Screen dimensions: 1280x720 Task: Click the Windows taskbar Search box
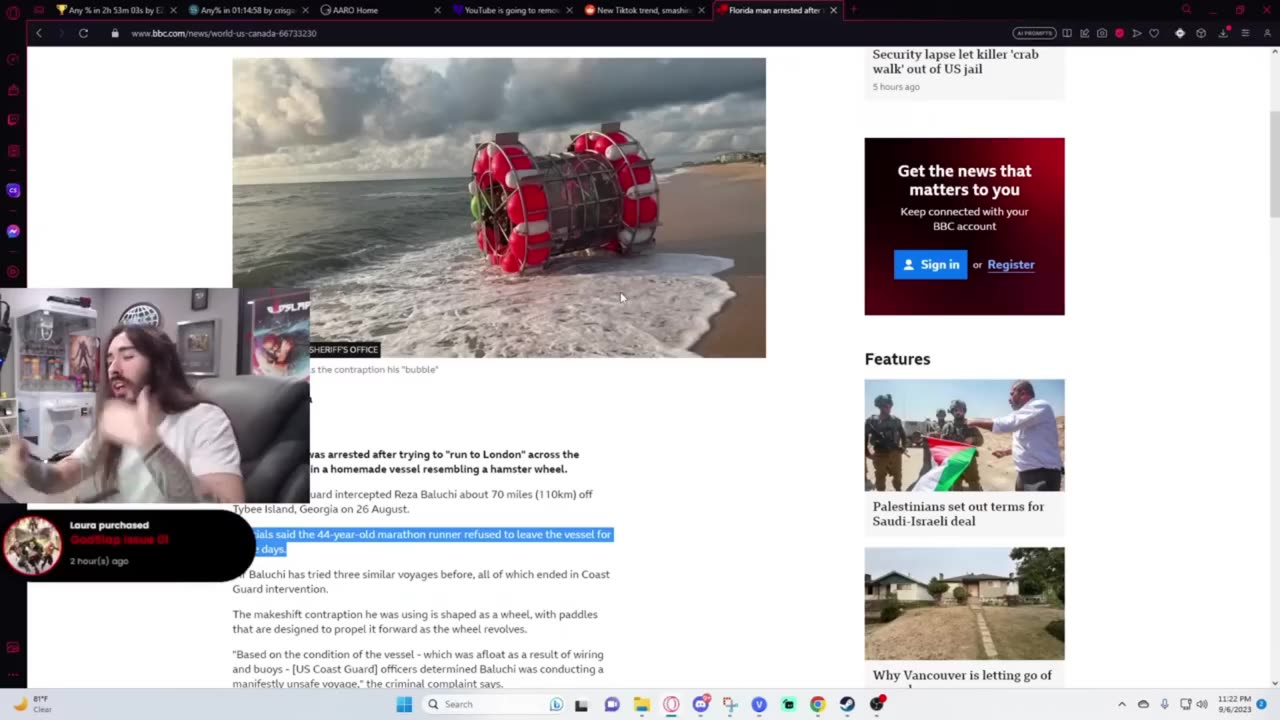[494, 704]
